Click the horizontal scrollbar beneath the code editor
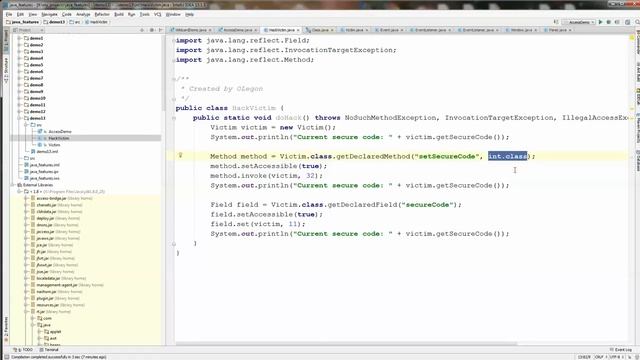This screenshot has height=360, width=640. tap(346, 344)
